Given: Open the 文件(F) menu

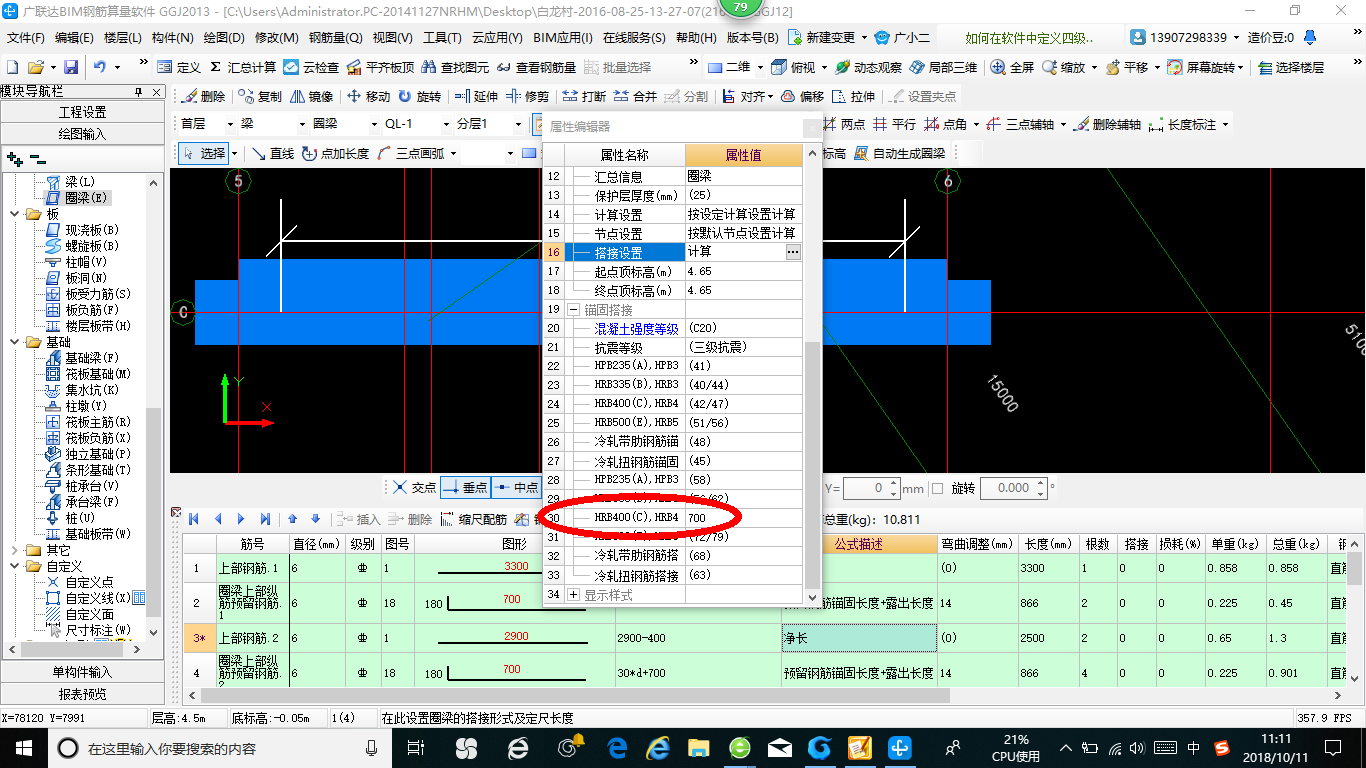Looking at the screenshot, I should tap(26, 38).
